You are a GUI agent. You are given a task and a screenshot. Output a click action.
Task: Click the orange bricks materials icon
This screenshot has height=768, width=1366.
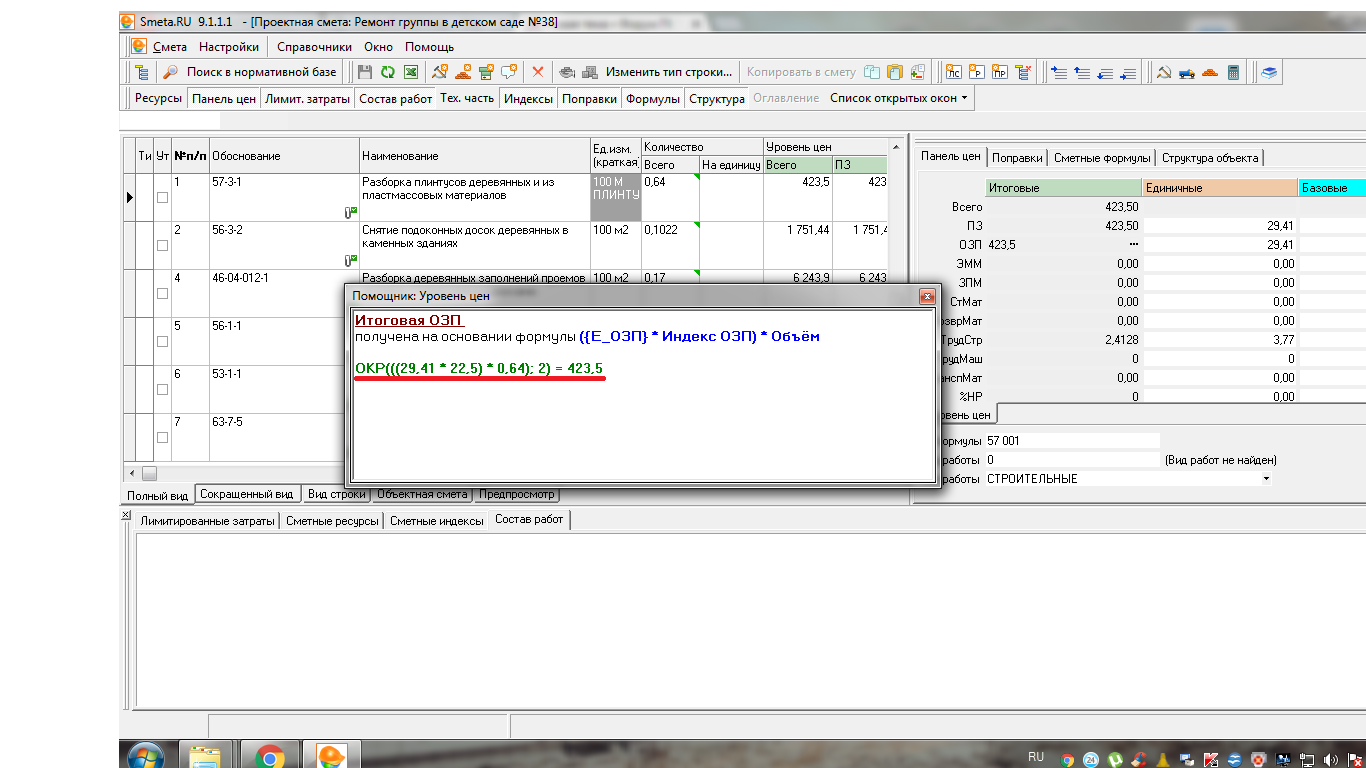tap(1210, 72)
